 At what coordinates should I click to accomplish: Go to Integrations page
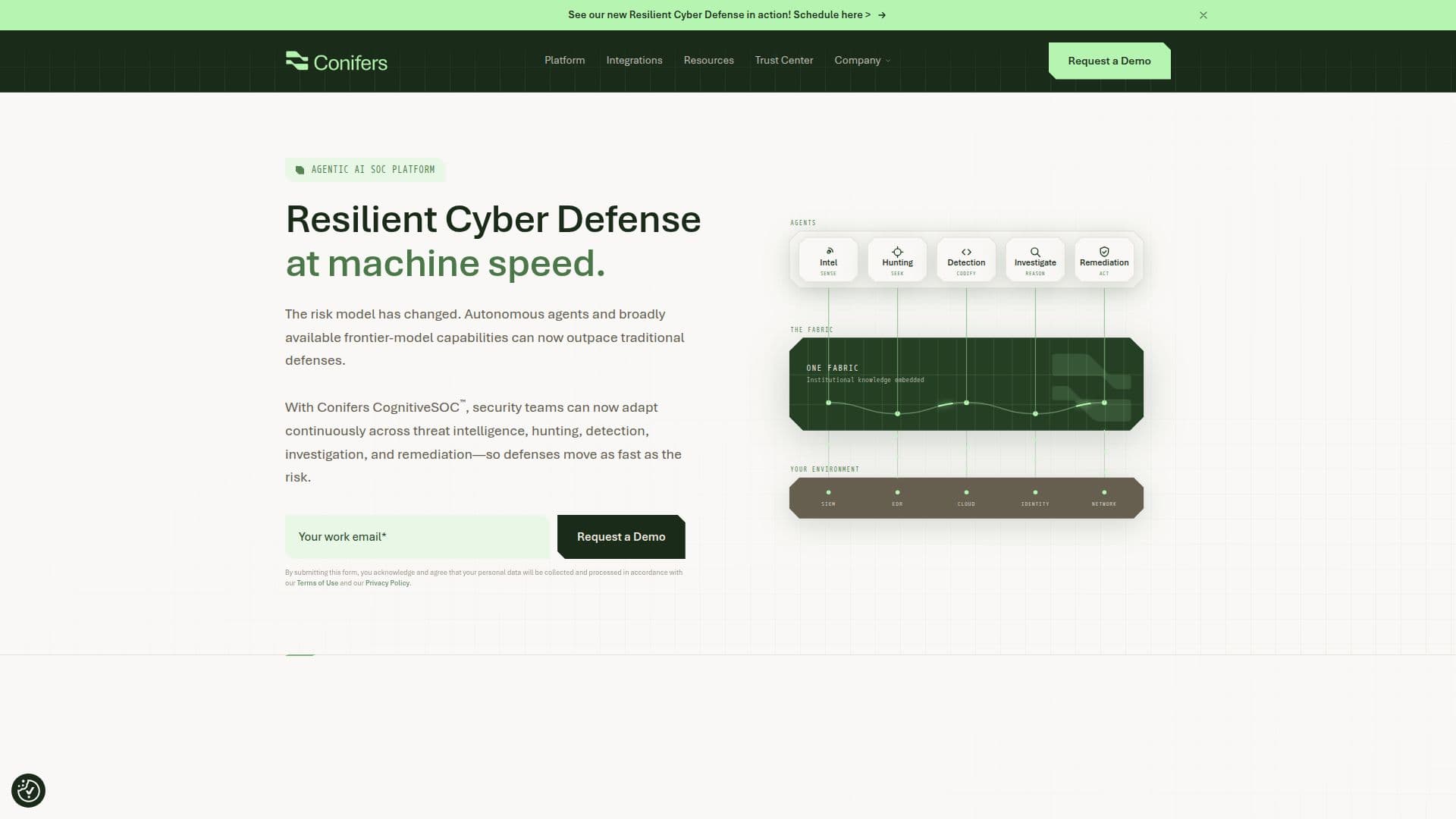click(x=634, y=60)
